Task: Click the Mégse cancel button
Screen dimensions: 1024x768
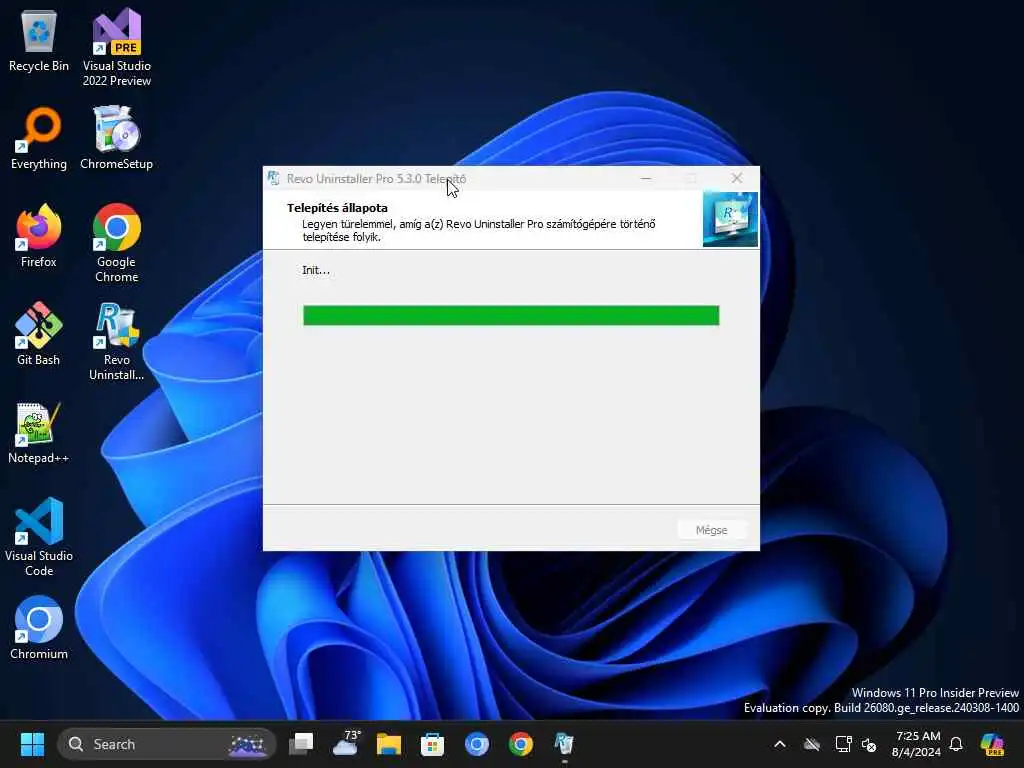Action: coord(711,530)
